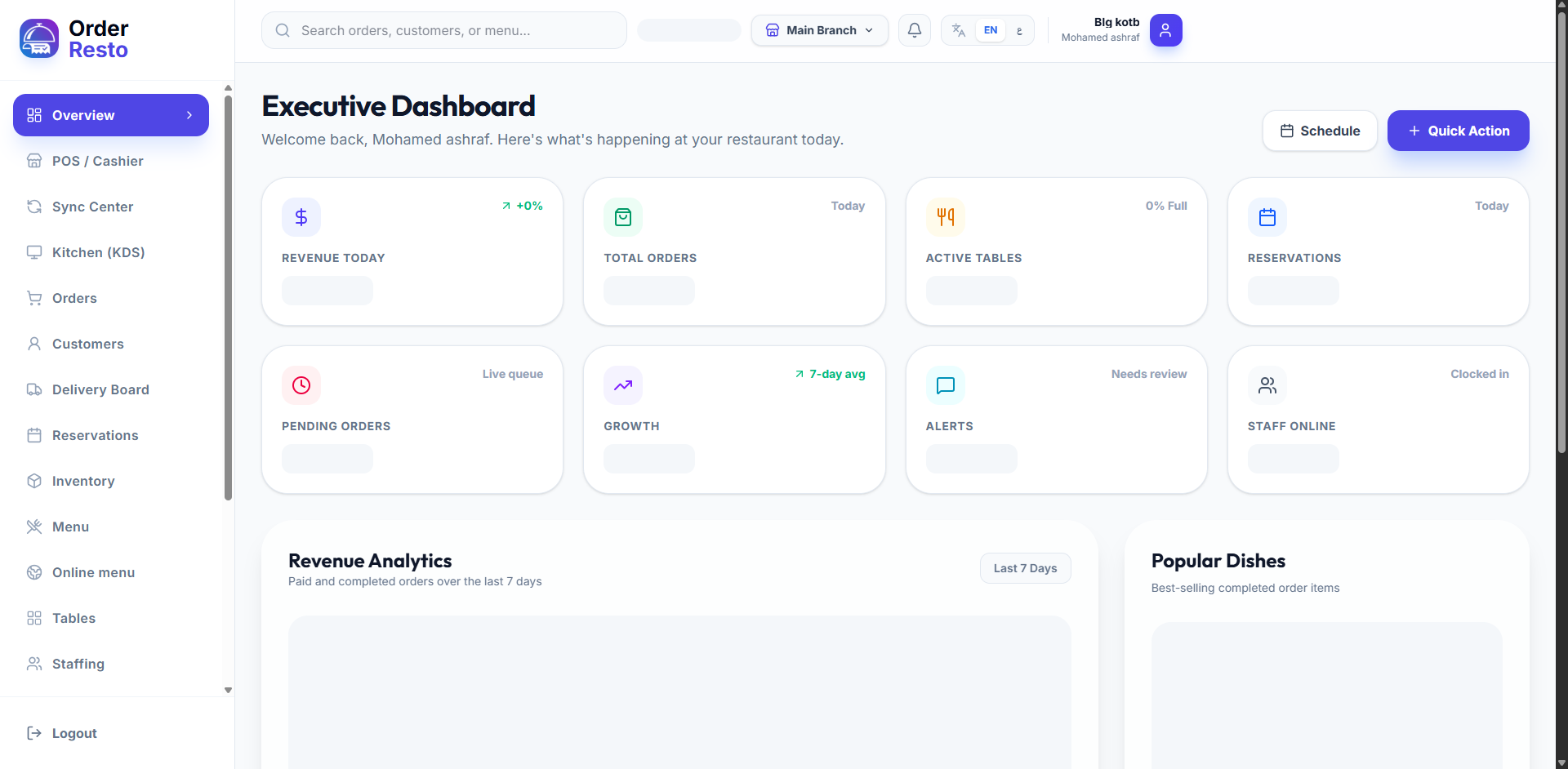
Task: Click the Staffing people icon in sidebar
Action: (x=34, y=664)
